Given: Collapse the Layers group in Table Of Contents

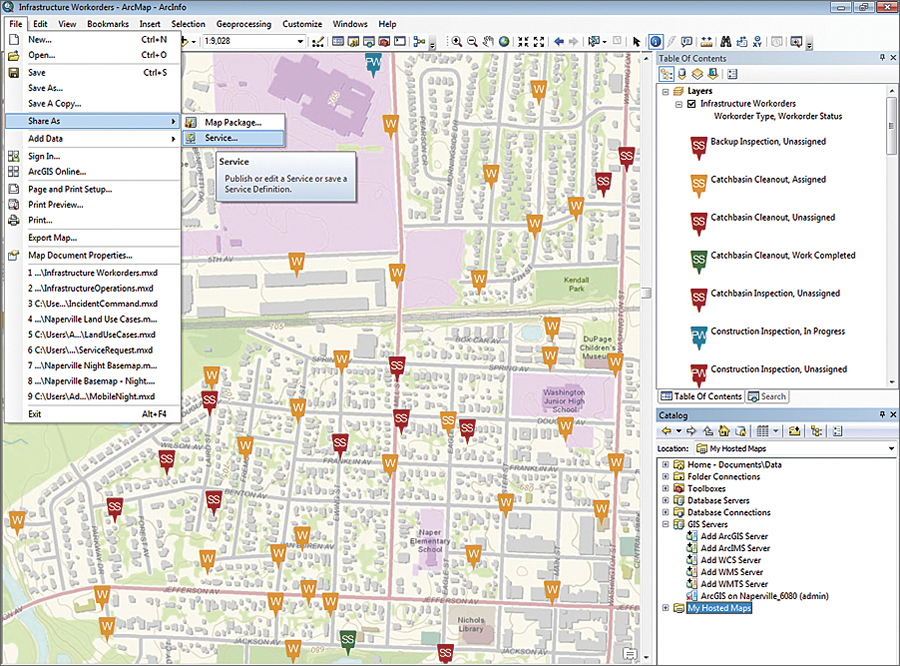Looking at the screenshot, I should click(666, 92).
